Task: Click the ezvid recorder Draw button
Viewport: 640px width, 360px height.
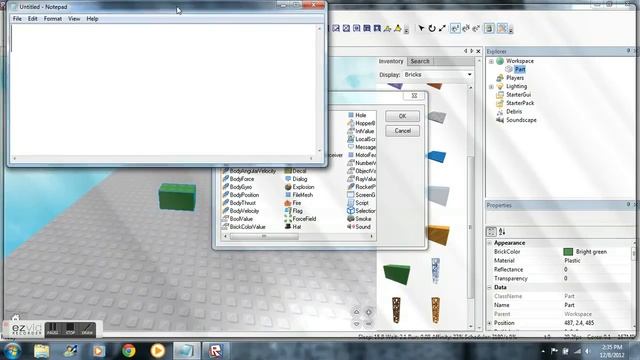Action: (87, 329)
